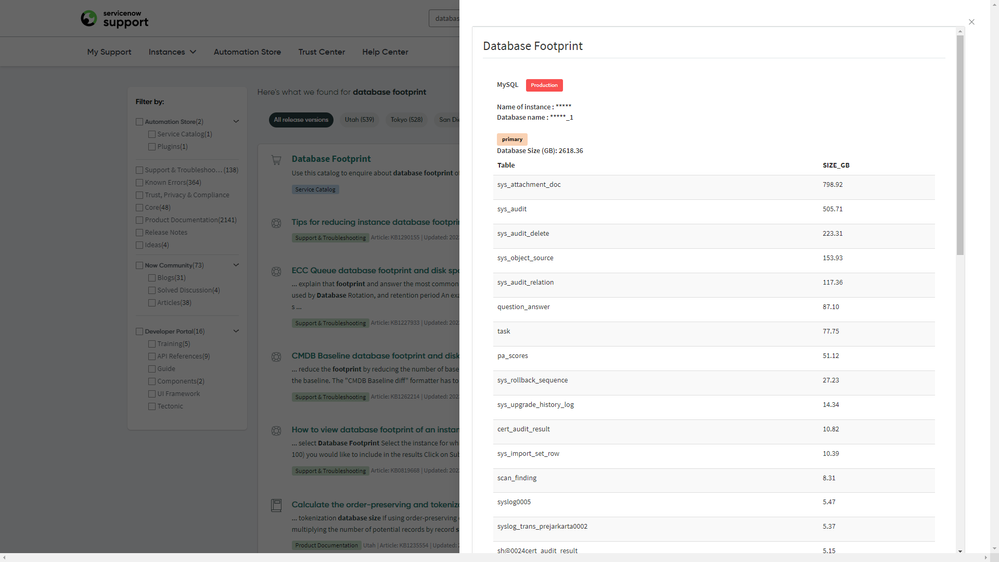The height and width of the screenshot is (562, 999).
Task: Click the search input field in header
Action: pos(444,18)
